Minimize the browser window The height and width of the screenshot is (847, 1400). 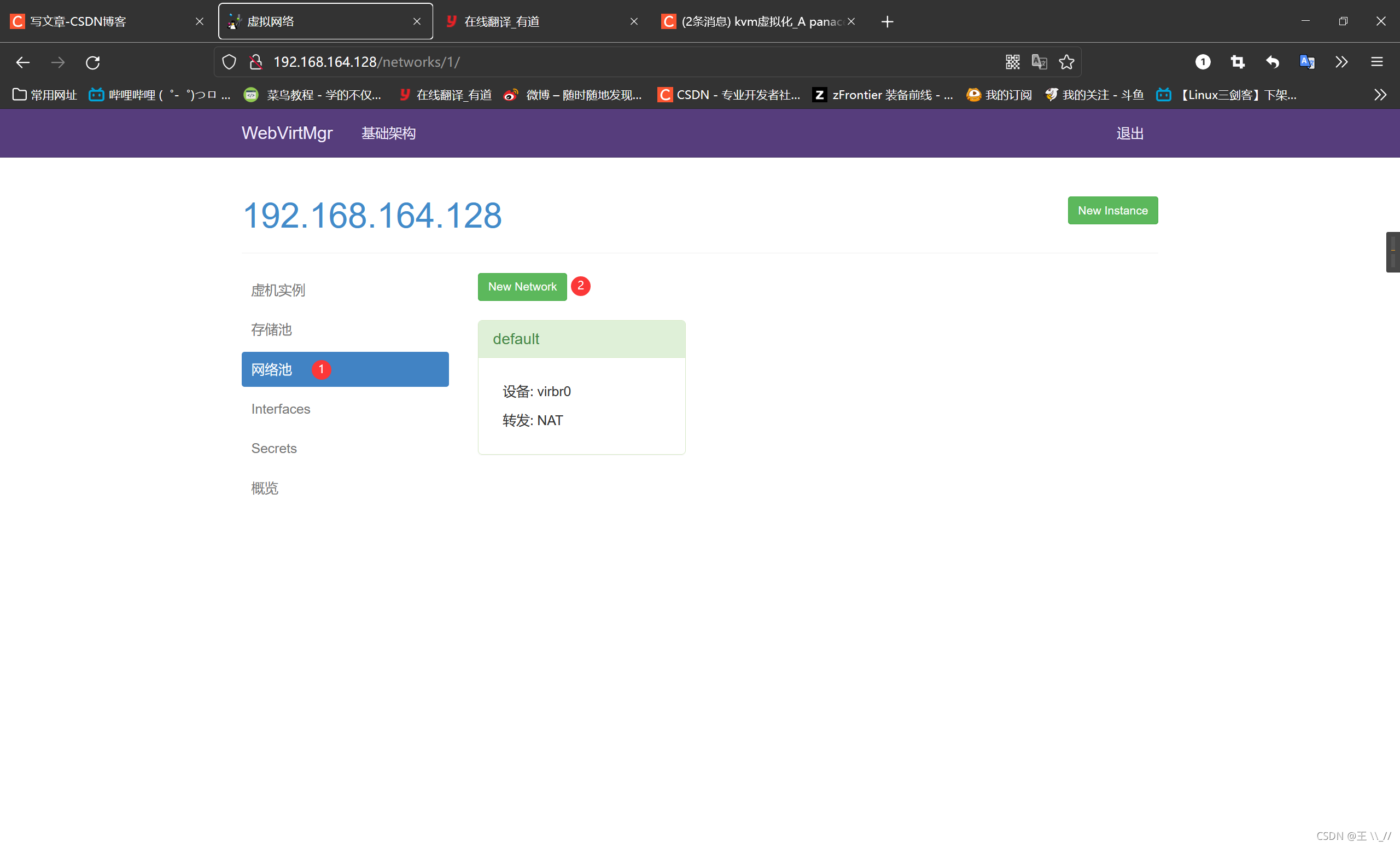(x=1305, y=21)
